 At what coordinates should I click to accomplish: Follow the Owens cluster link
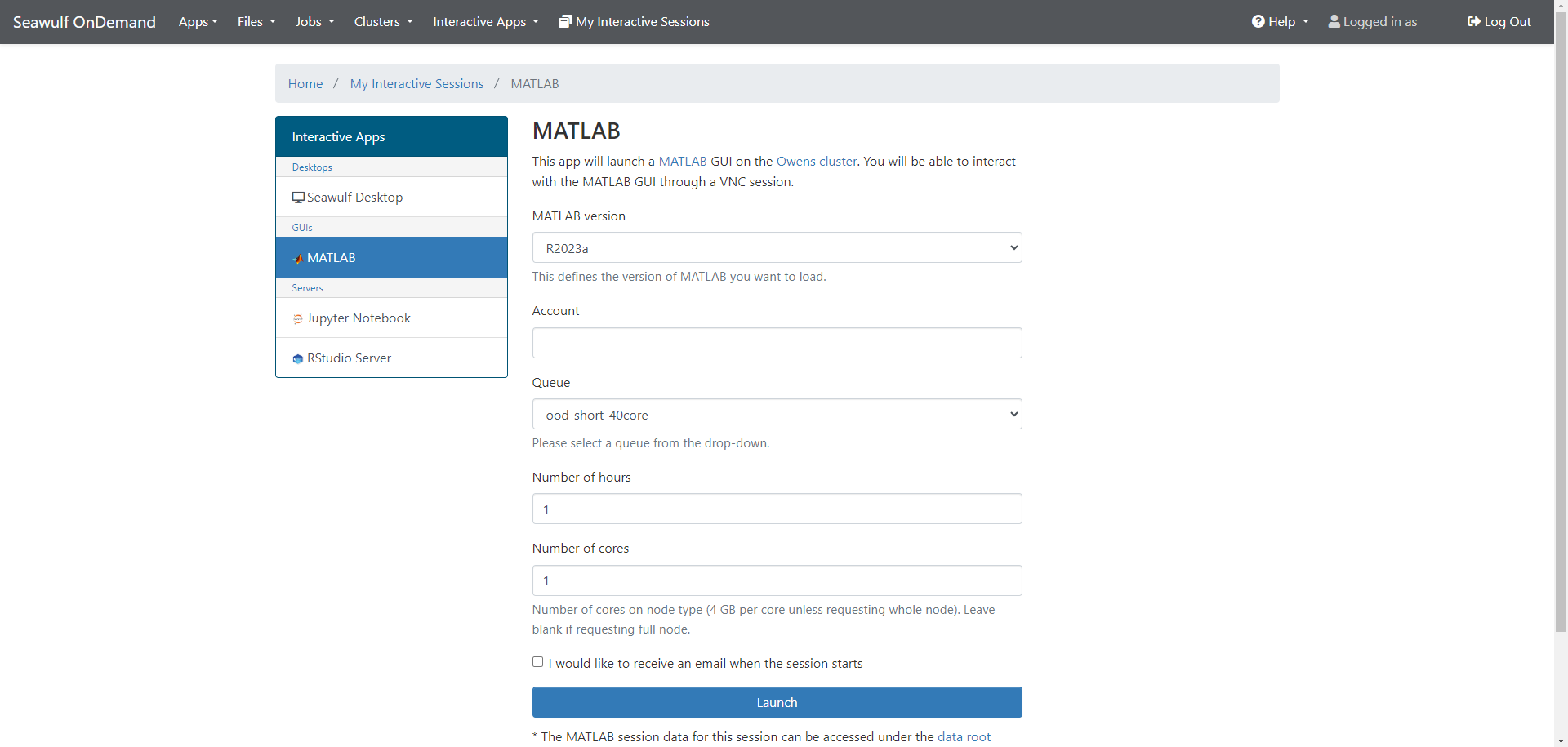[817, 162]
